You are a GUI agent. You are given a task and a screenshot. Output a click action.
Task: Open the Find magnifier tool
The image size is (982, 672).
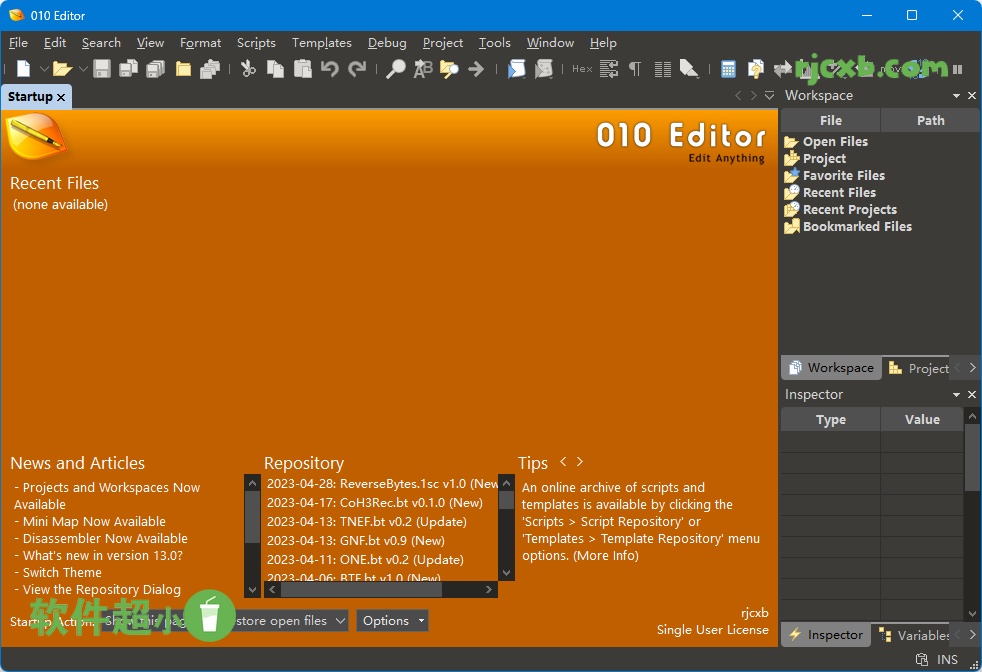click(394, 68)
